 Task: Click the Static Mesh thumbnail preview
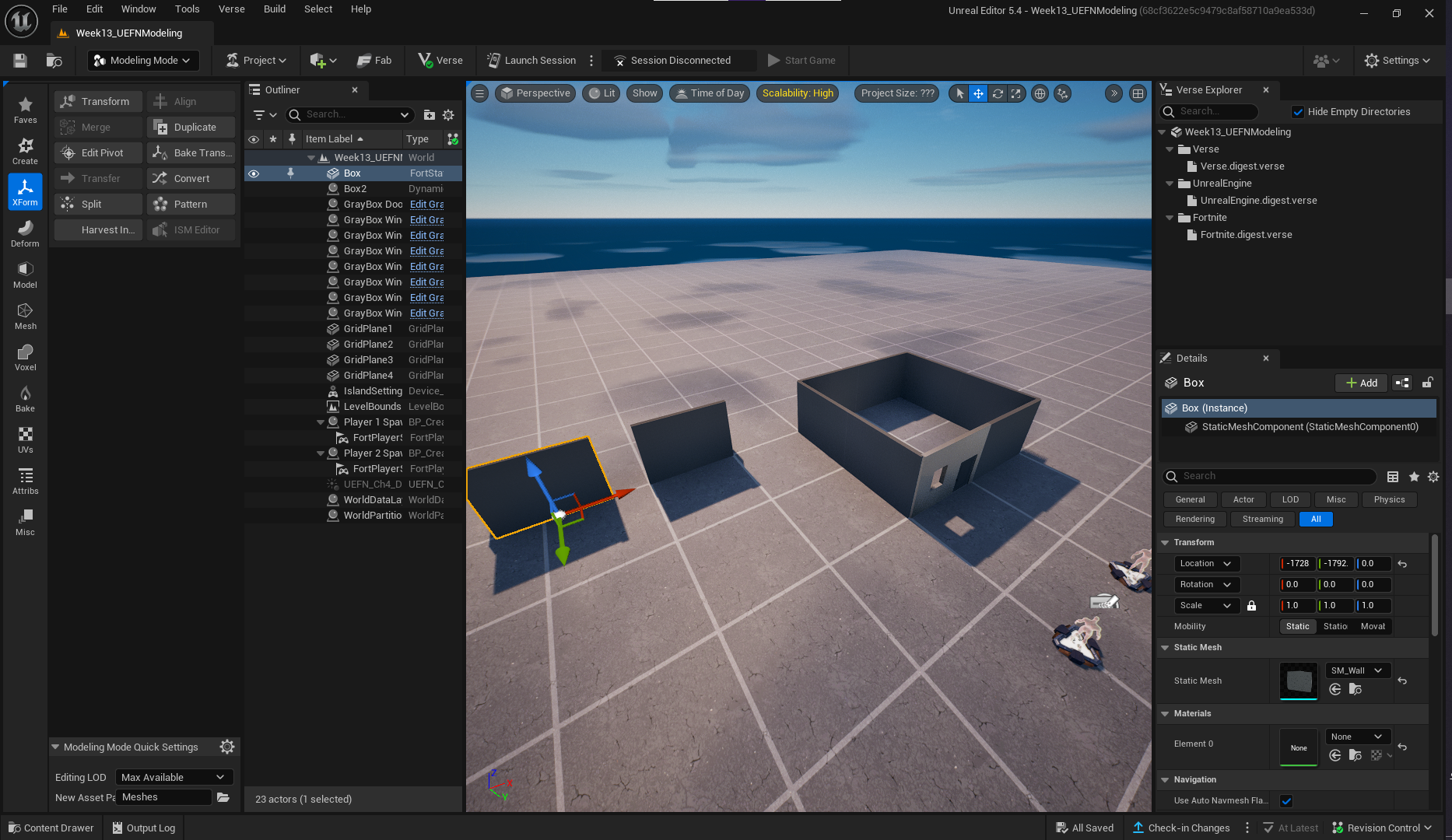coord(1299,681)
